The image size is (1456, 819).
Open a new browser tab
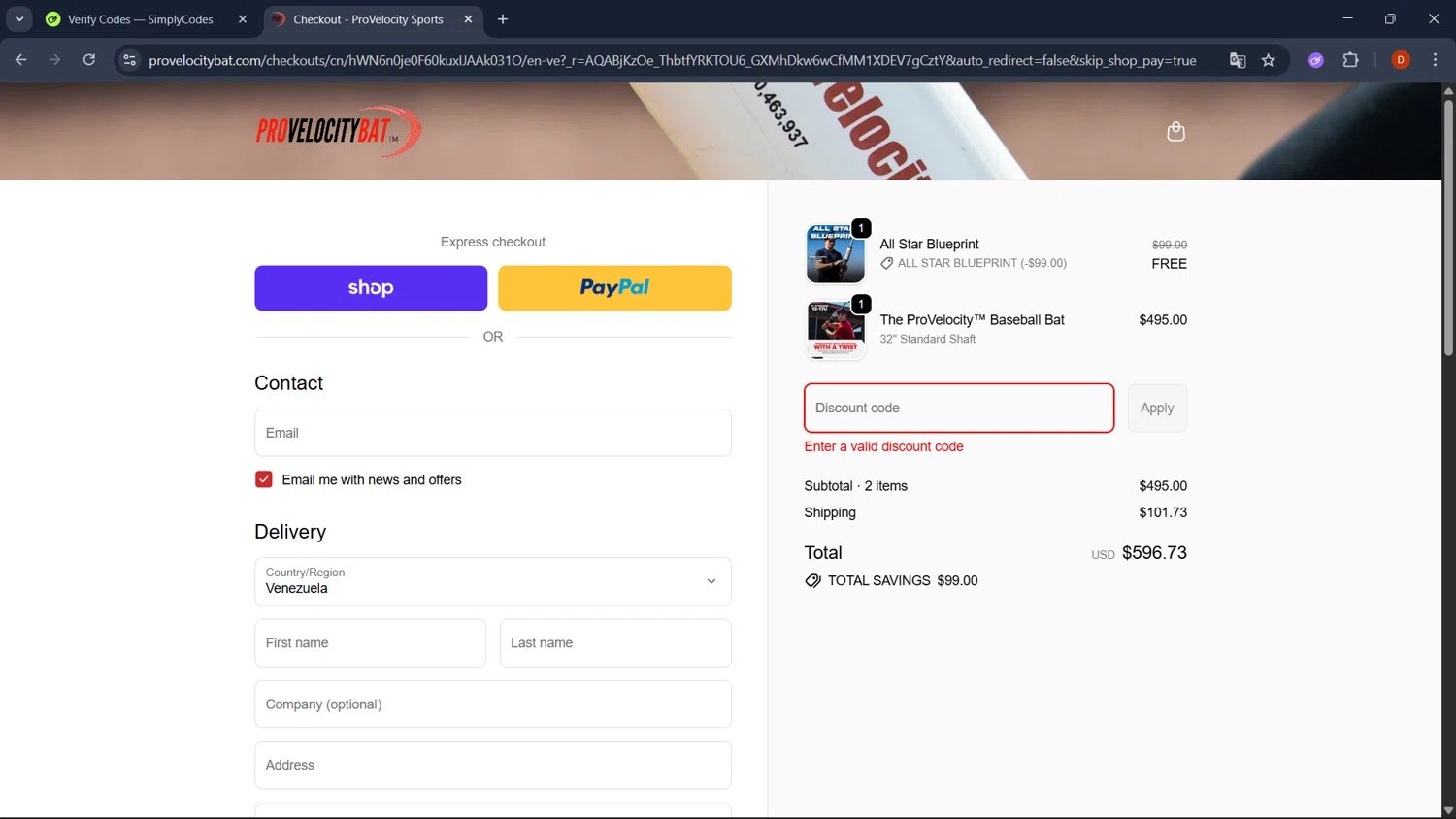pyautogui.click(x=503, y=19)
